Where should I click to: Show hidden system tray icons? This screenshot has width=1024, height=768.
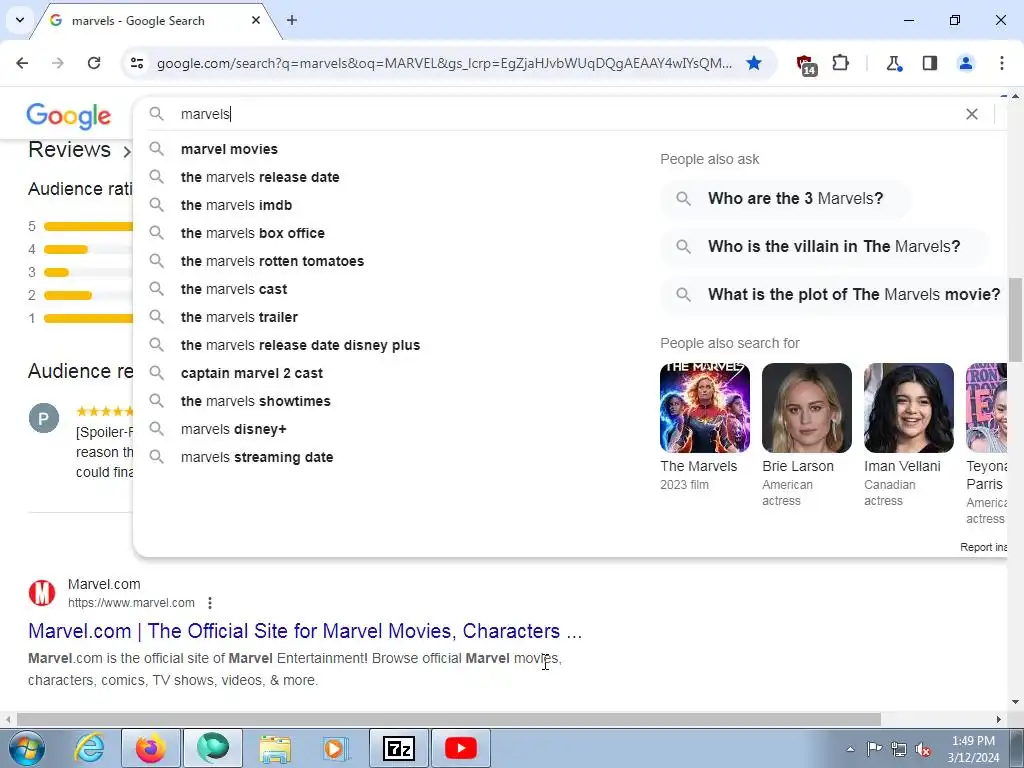(850, 749)
